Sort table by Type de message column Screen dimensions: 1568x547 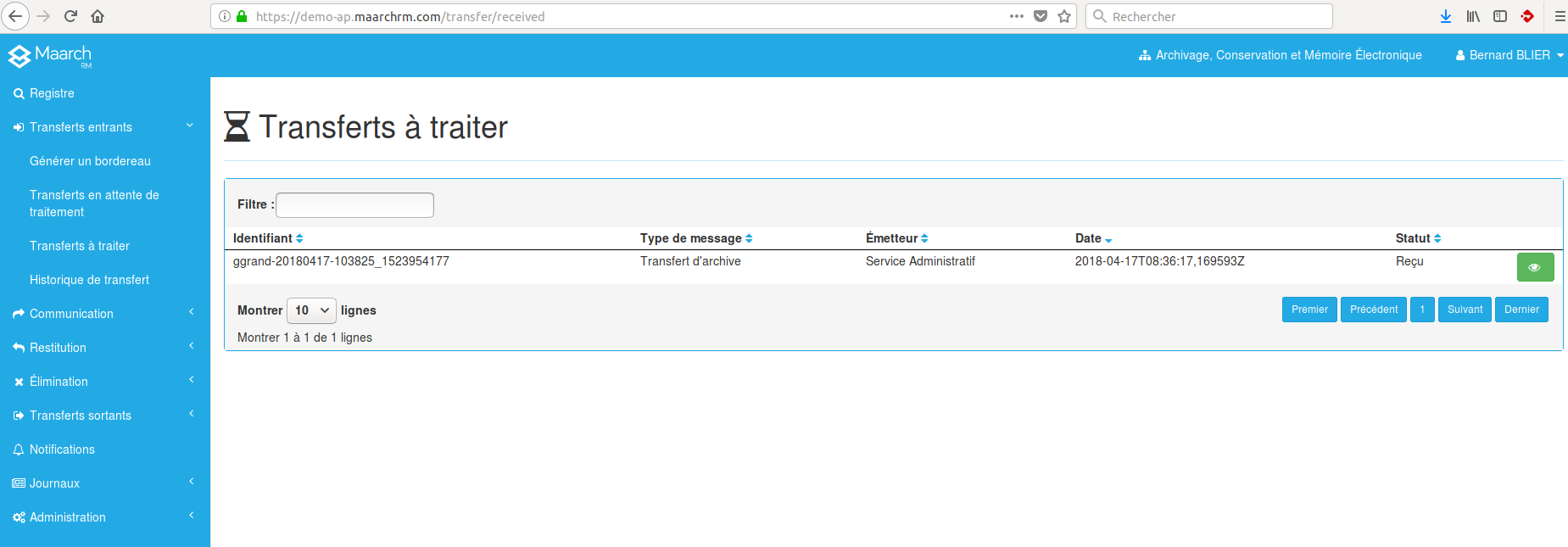(x=696, y=238)
